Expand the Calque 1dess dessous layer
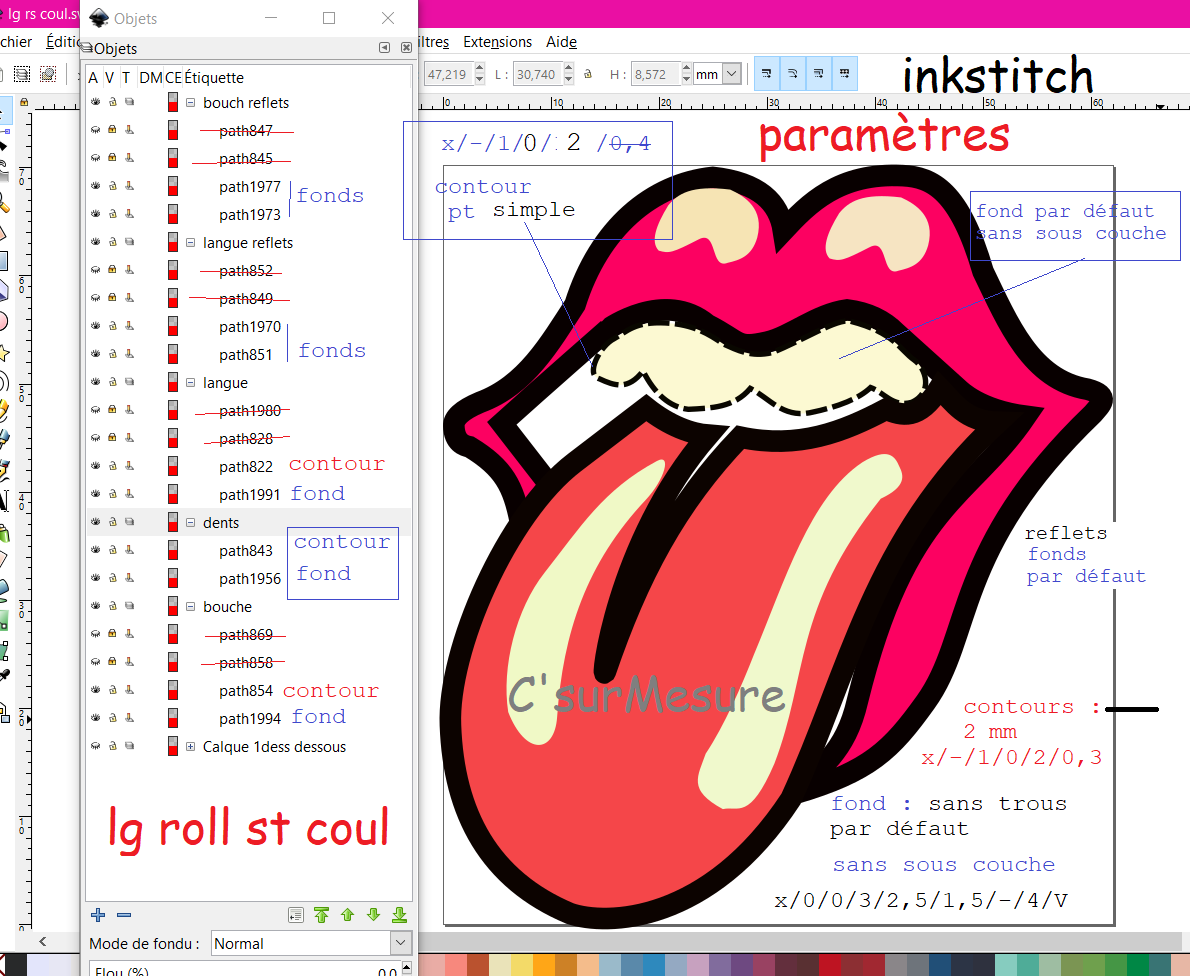 point(190,747)
